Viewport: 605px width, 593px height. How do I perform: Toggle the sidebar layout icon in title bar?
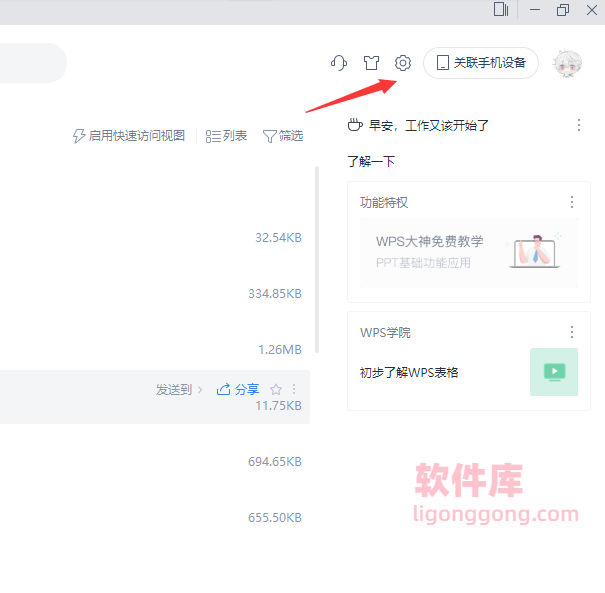(501, 9)
